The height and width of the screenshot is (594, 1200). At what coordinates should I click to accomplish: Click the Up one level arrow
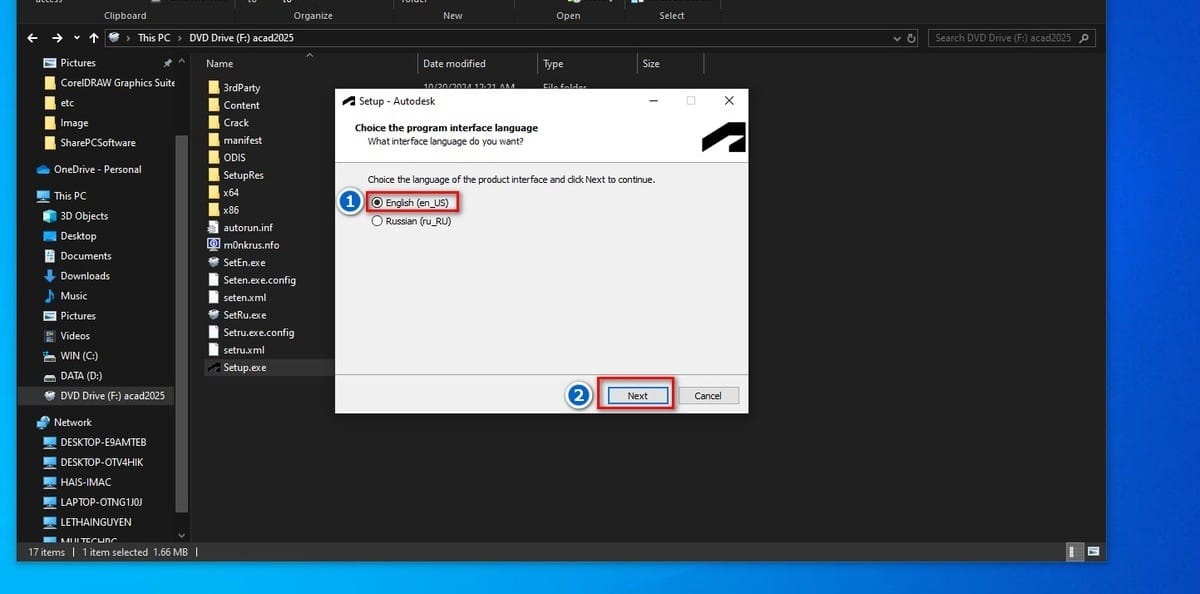[94, 38]
